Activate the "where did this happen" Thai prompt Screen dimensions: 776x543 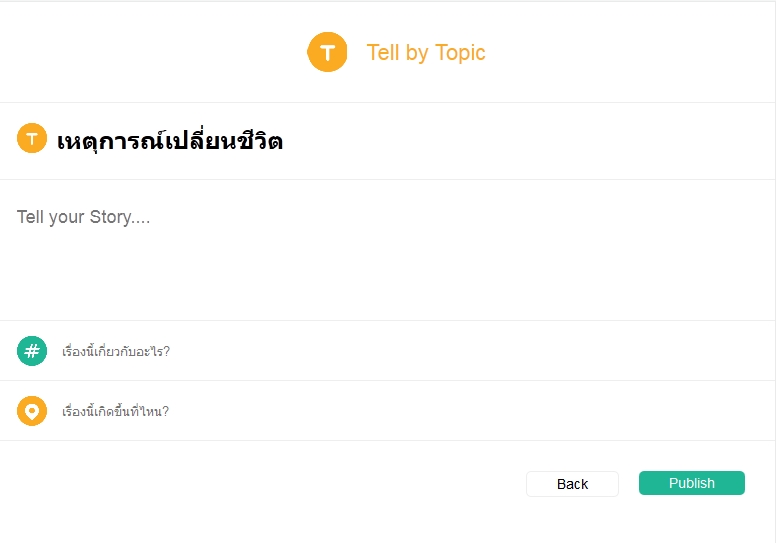tap(115, 411)
